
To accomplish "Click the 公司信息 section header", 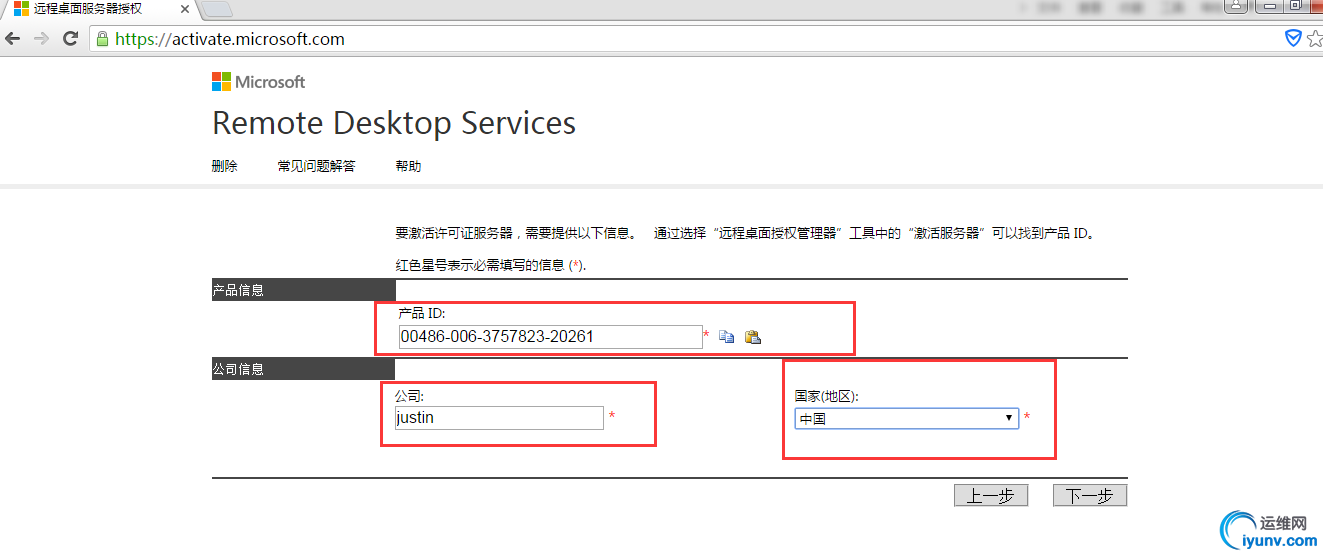I will (304, 369).
